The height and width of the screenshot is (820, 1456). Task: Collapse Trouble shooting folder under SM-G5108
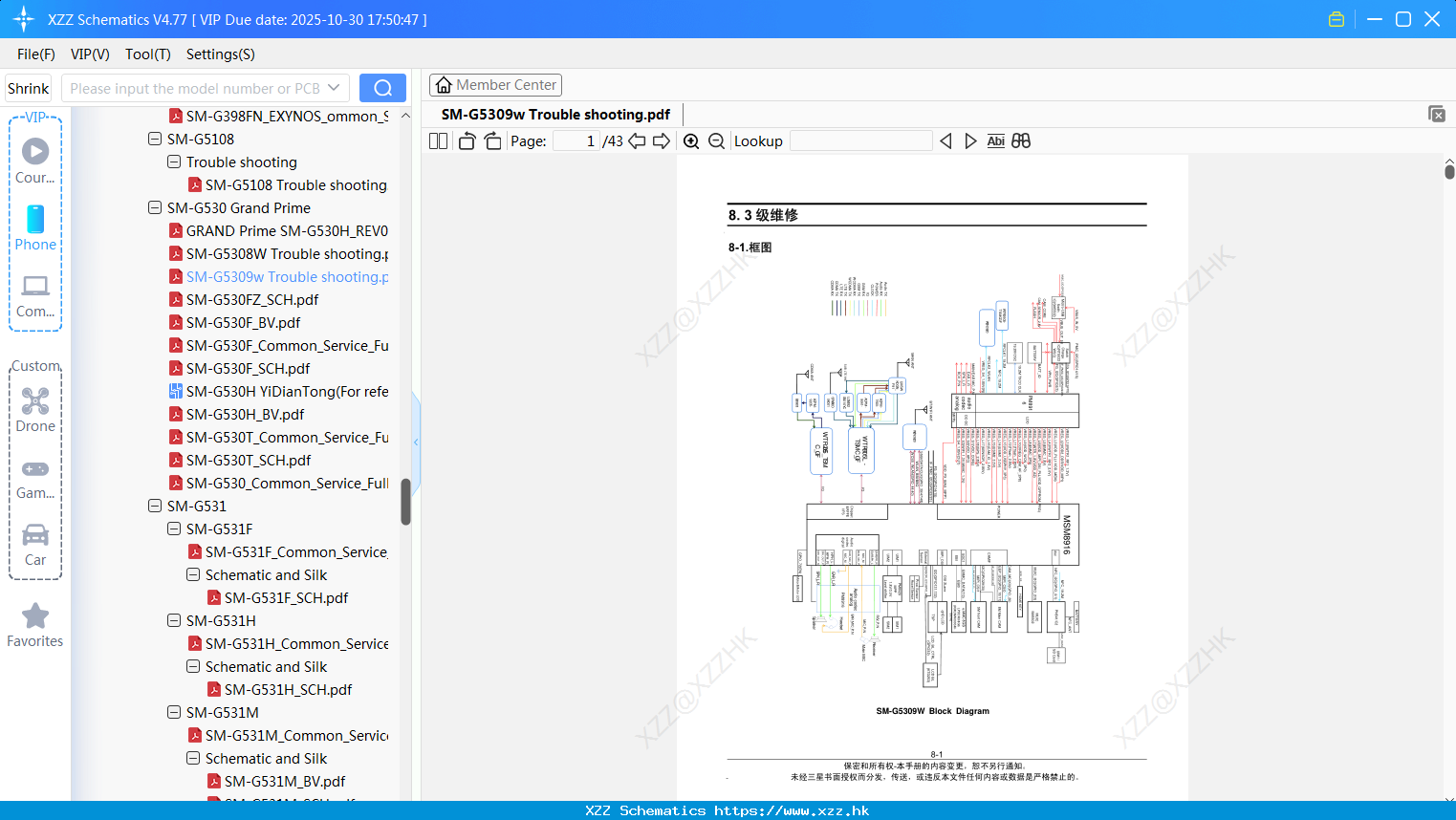174,162
